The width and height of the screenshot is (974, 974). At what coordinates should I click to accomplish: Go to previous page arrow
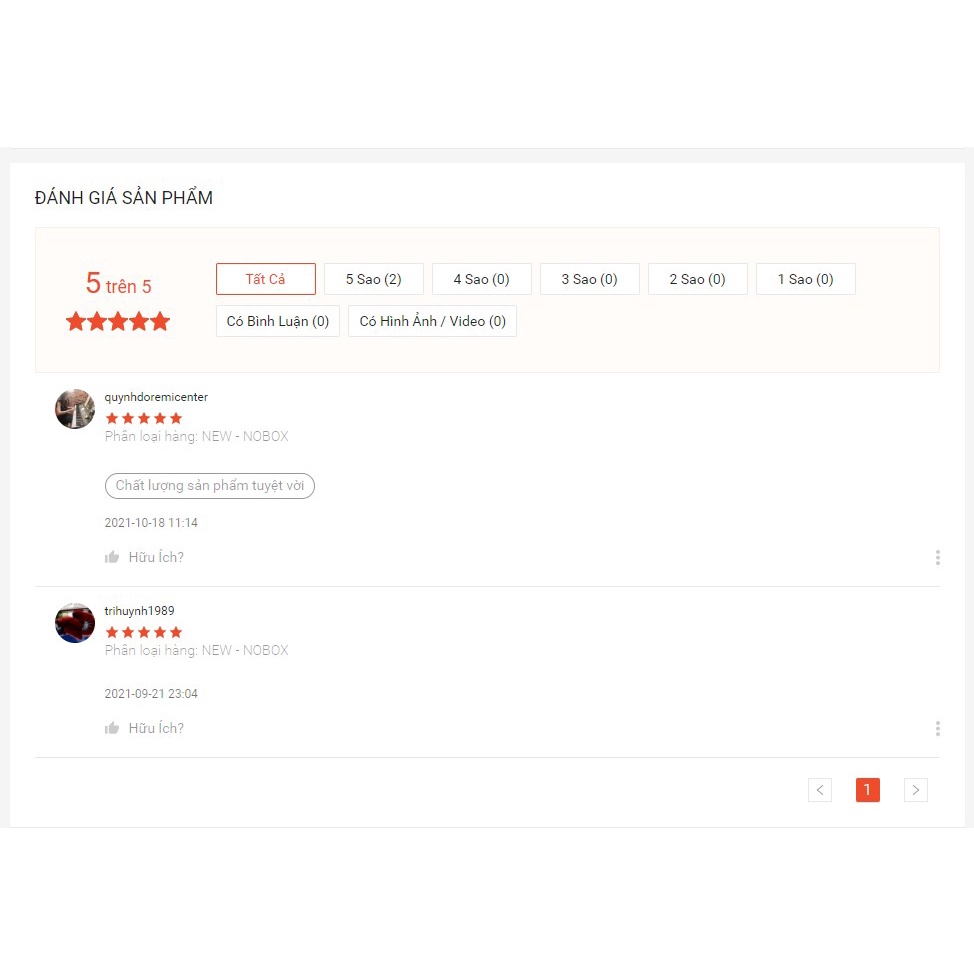[819, 790]
